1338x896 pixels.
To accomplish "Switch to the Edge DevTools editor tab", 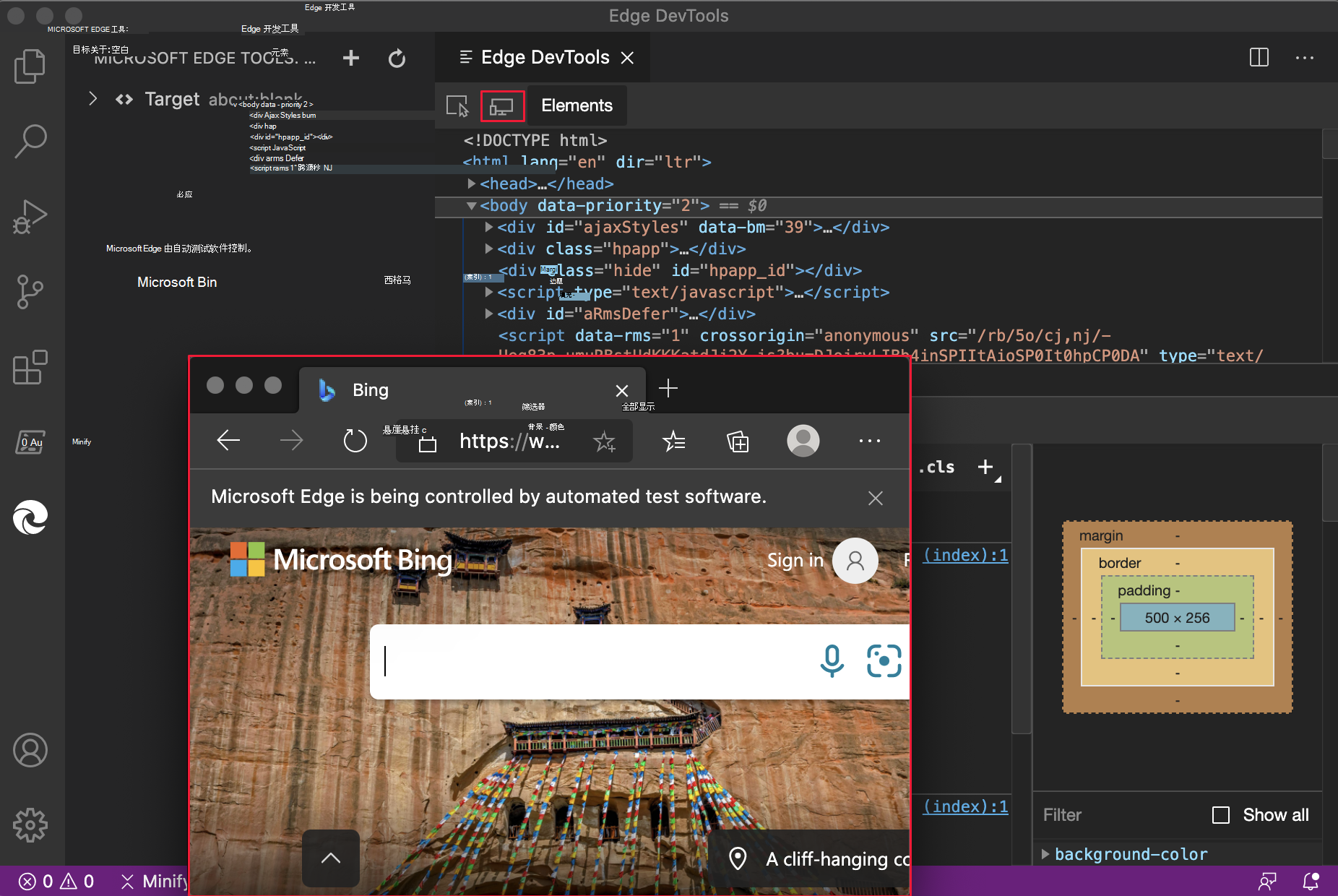I will point(544,58).
